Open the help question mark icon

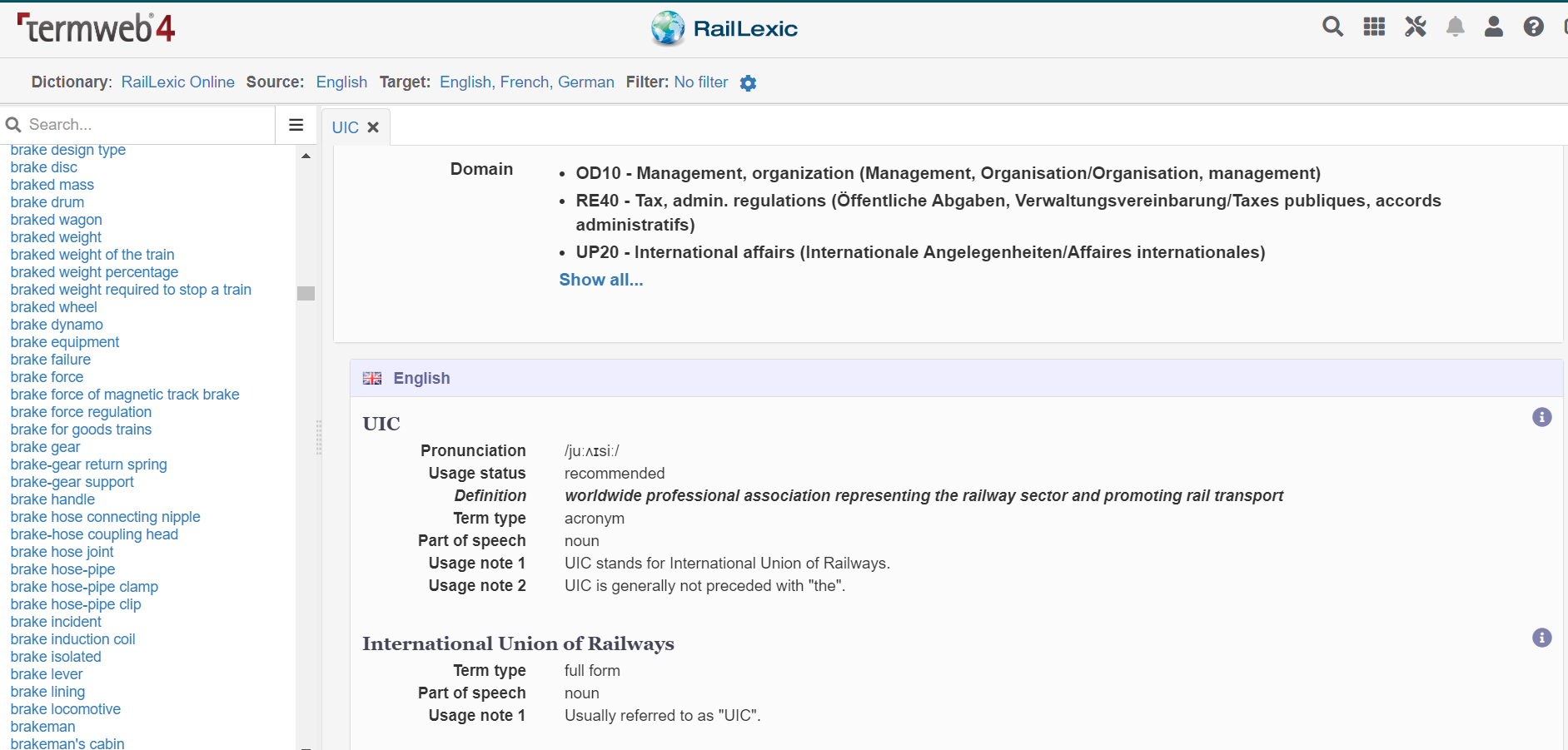(1533, 27)
